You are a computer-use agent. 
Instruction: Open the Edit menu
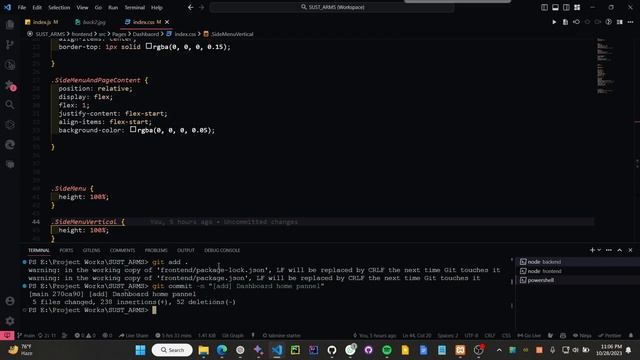click(x=37, y=7)
